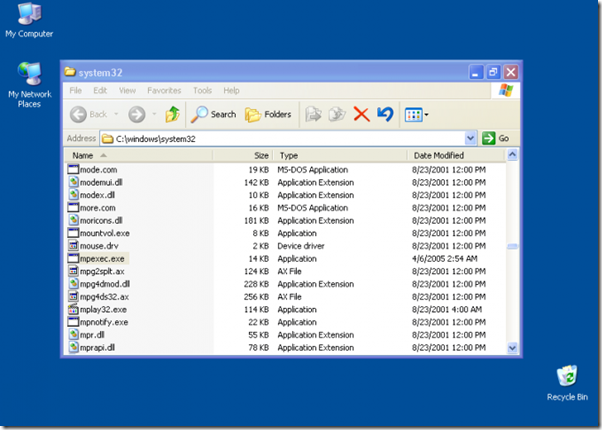Click the scrollbar up arrow
Screen dimensions: 602x430
click(512, 155)
